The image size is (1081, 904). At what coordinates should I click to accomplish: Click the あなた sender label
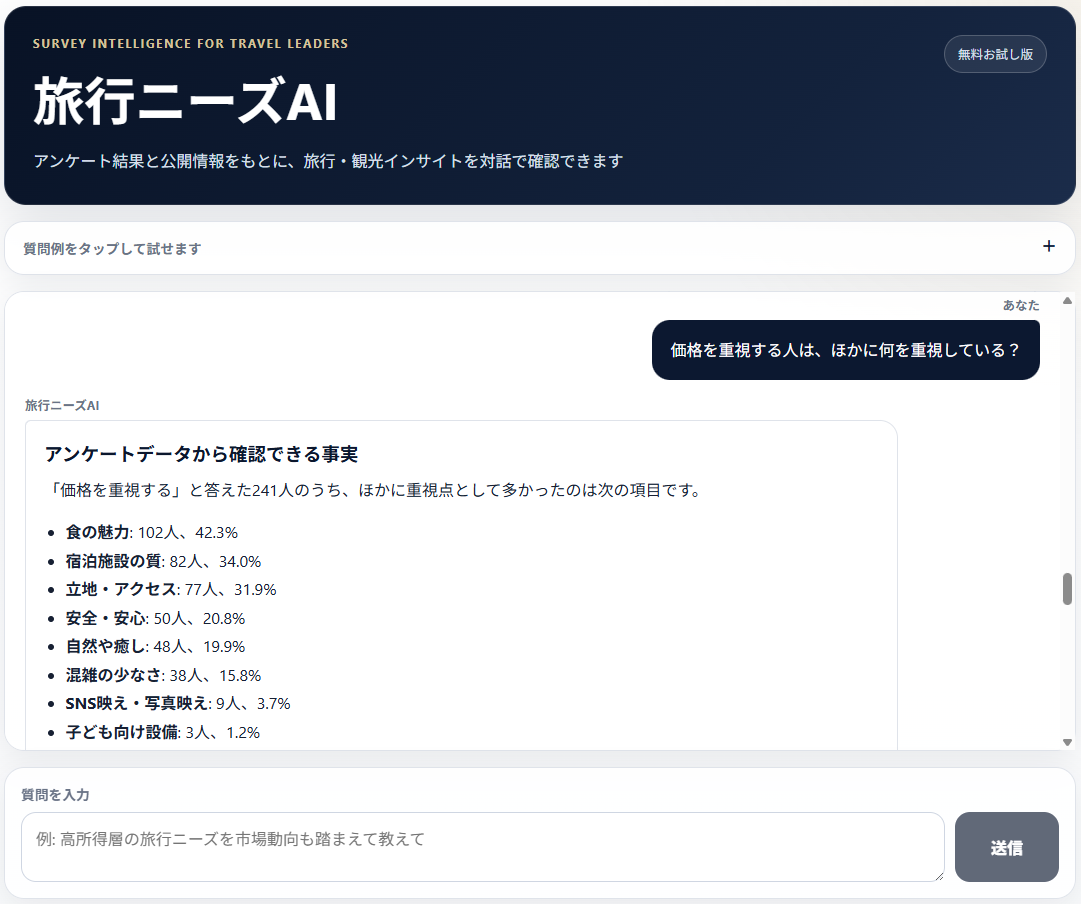click(x=1021, y=305)
